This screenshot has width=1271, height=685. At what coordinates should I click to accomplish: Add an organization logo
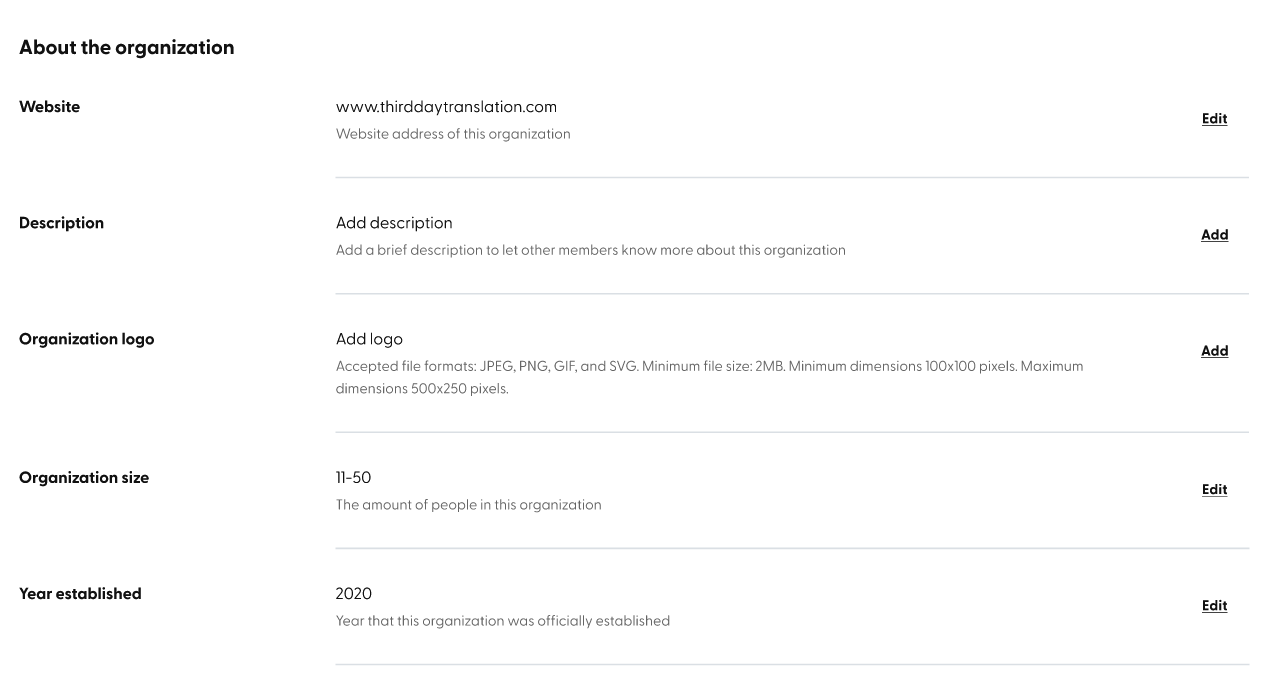point(1214,351)
